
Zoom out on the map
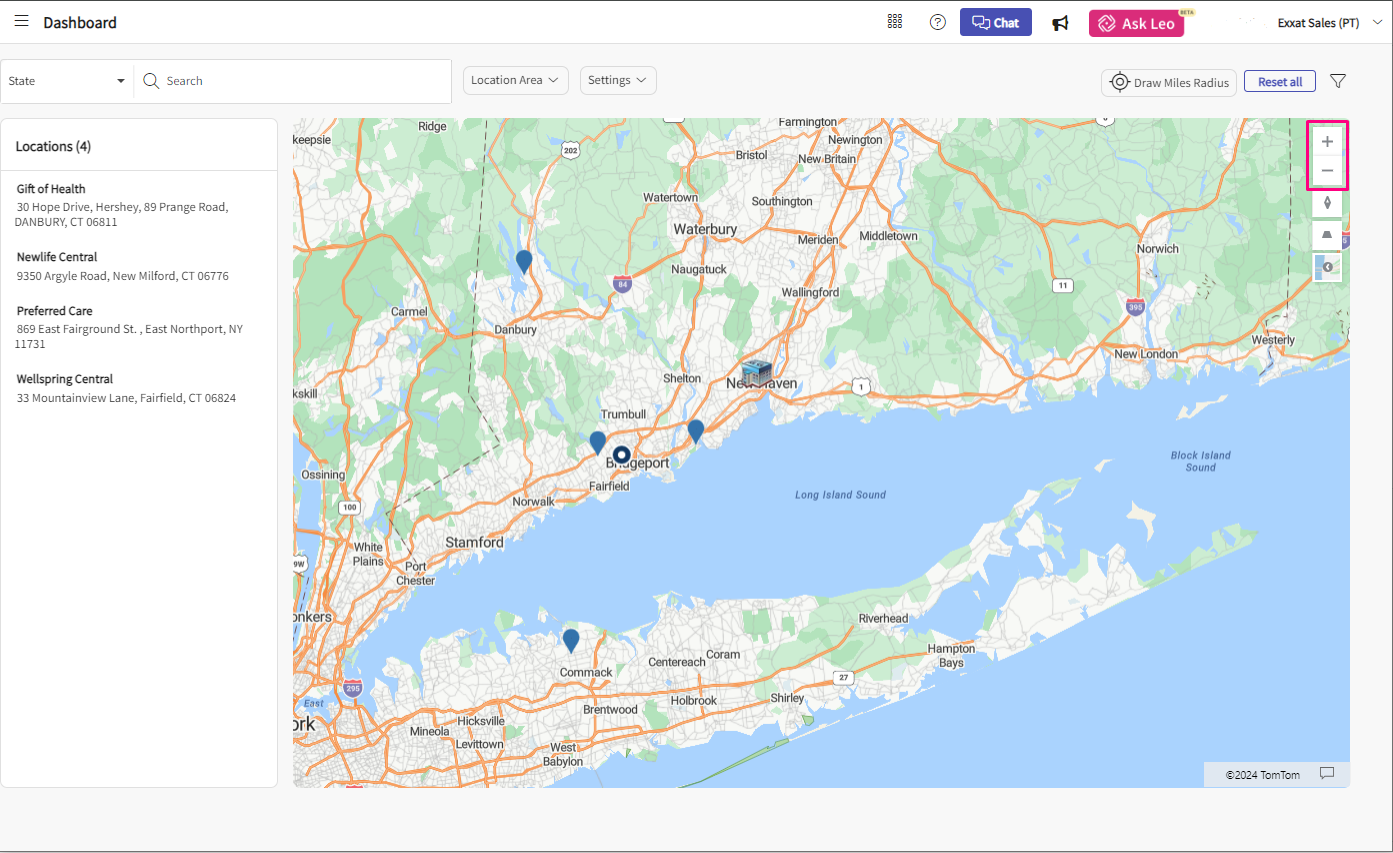[x=1327, y=171]
